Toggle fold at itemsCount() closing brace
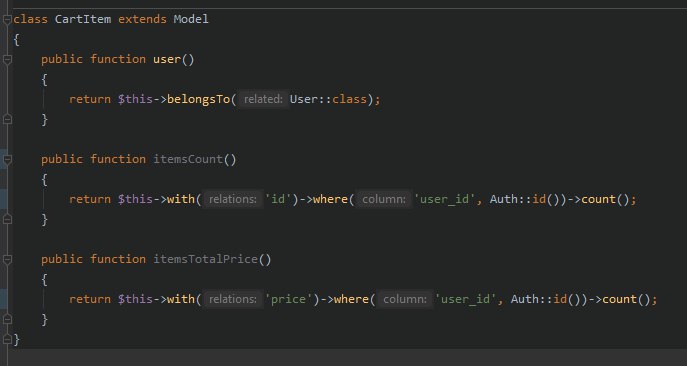This screenshot has width=687, height=366. click(x=7, y=219)
